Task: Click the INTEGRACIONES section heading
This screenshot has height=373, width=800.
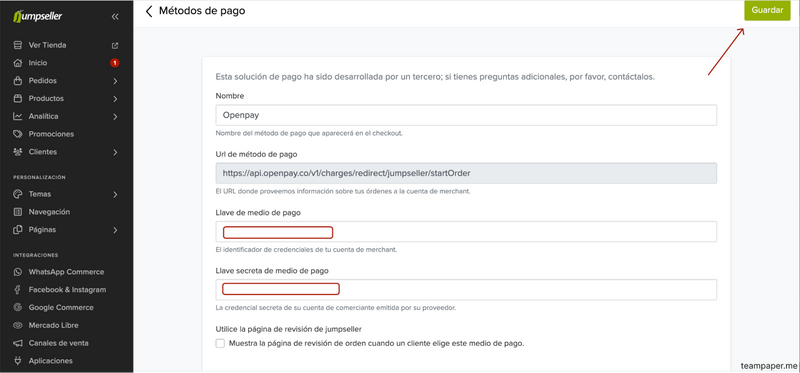Action: coord(36,255)
